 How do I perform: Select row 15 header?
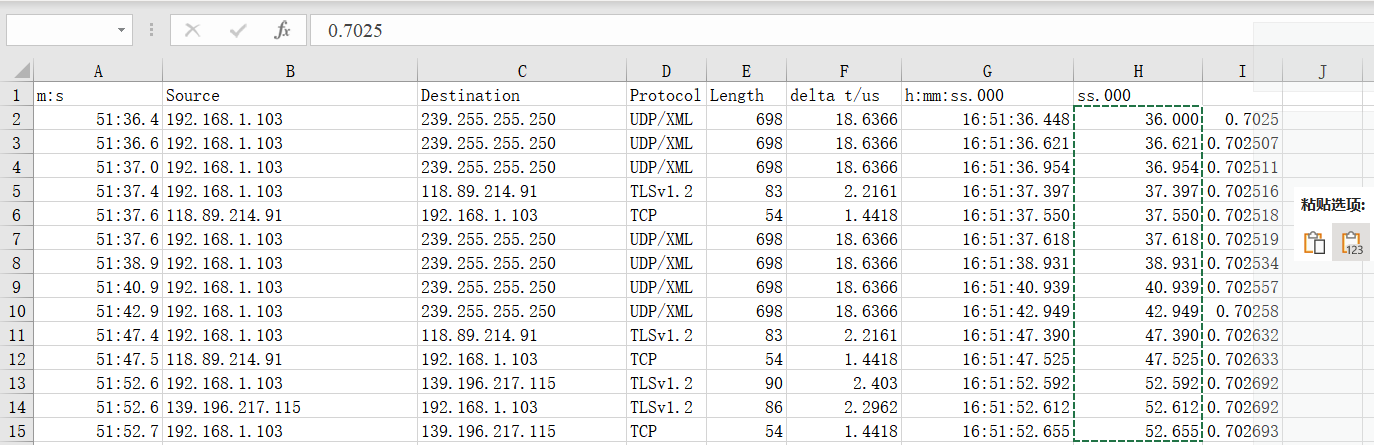[x=18, y=431]
